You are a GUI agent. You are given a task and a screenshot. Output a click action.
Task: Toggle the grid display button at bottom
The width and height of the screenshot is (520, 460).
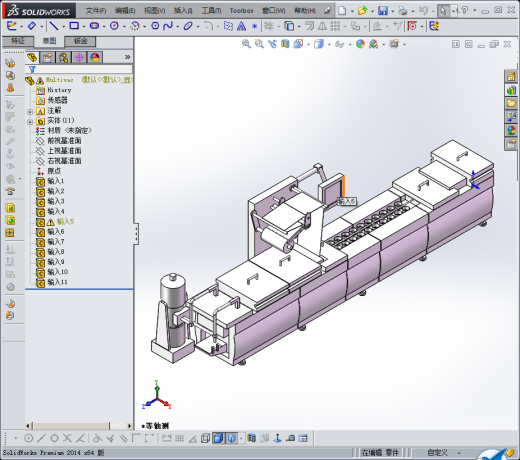coord(179,438)
